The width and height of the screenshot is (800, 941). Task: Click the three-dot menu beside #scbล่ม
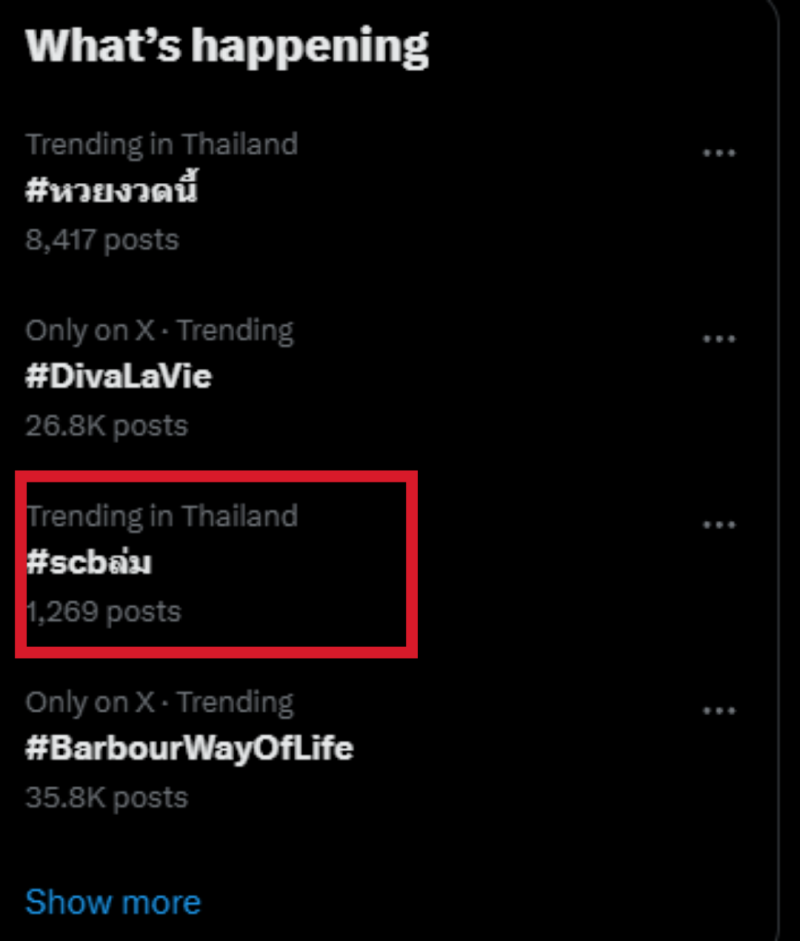click(719, 525)
